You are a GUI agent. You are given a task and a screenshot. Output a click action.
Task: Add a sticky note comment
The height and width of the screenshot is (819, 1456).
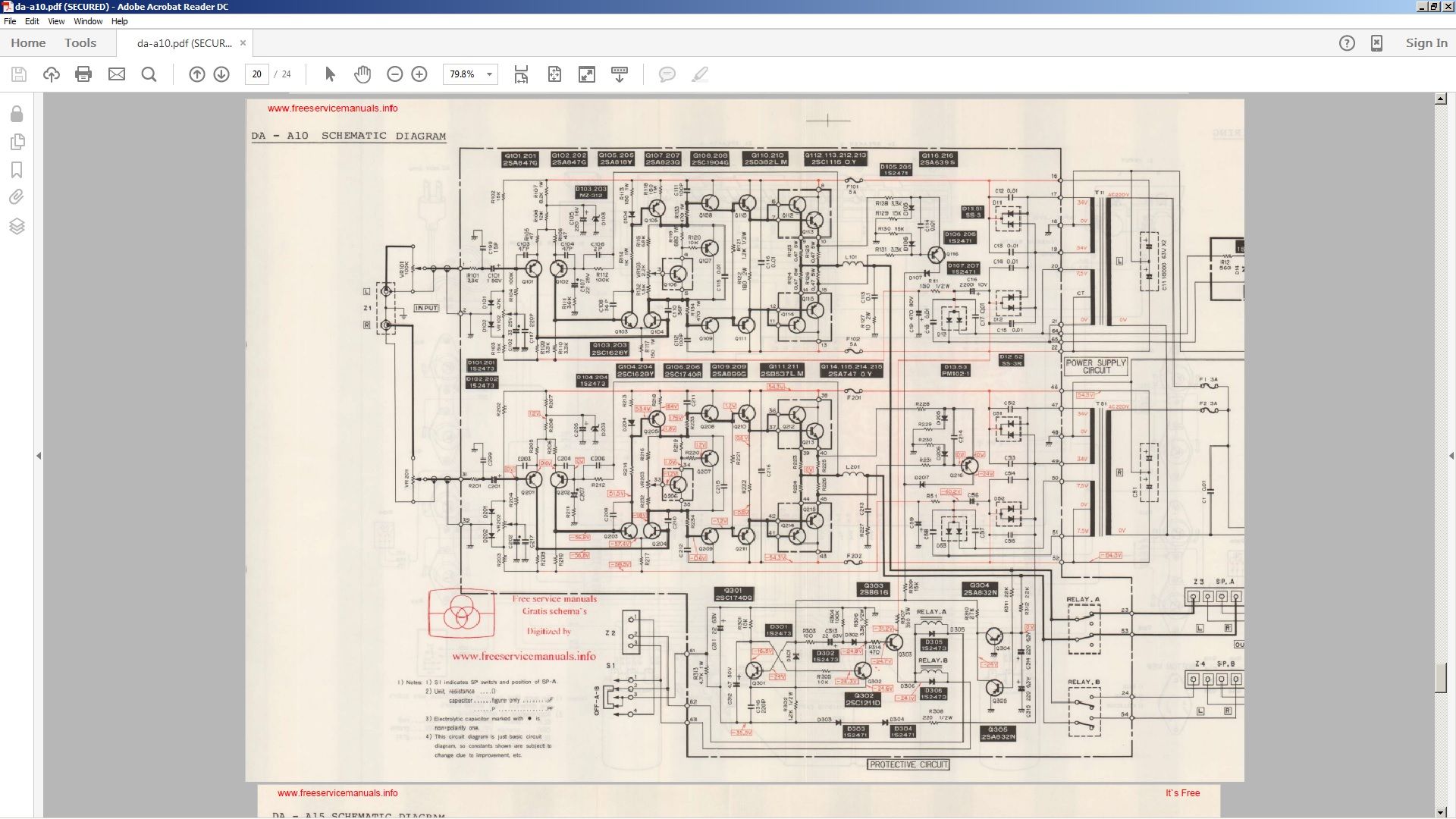point(667,74)
